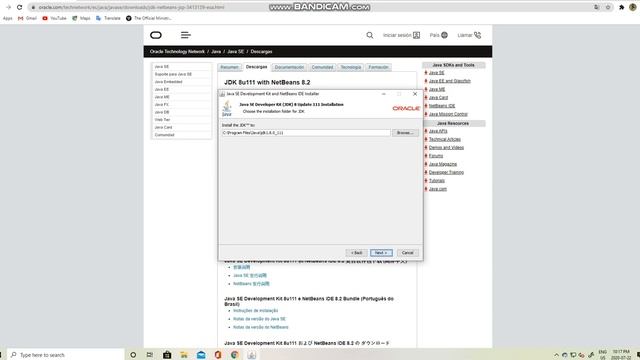The width and height of the screenshot is (640, 360).
Task: Open Maps bookmark
Action: tap(81, 18)
